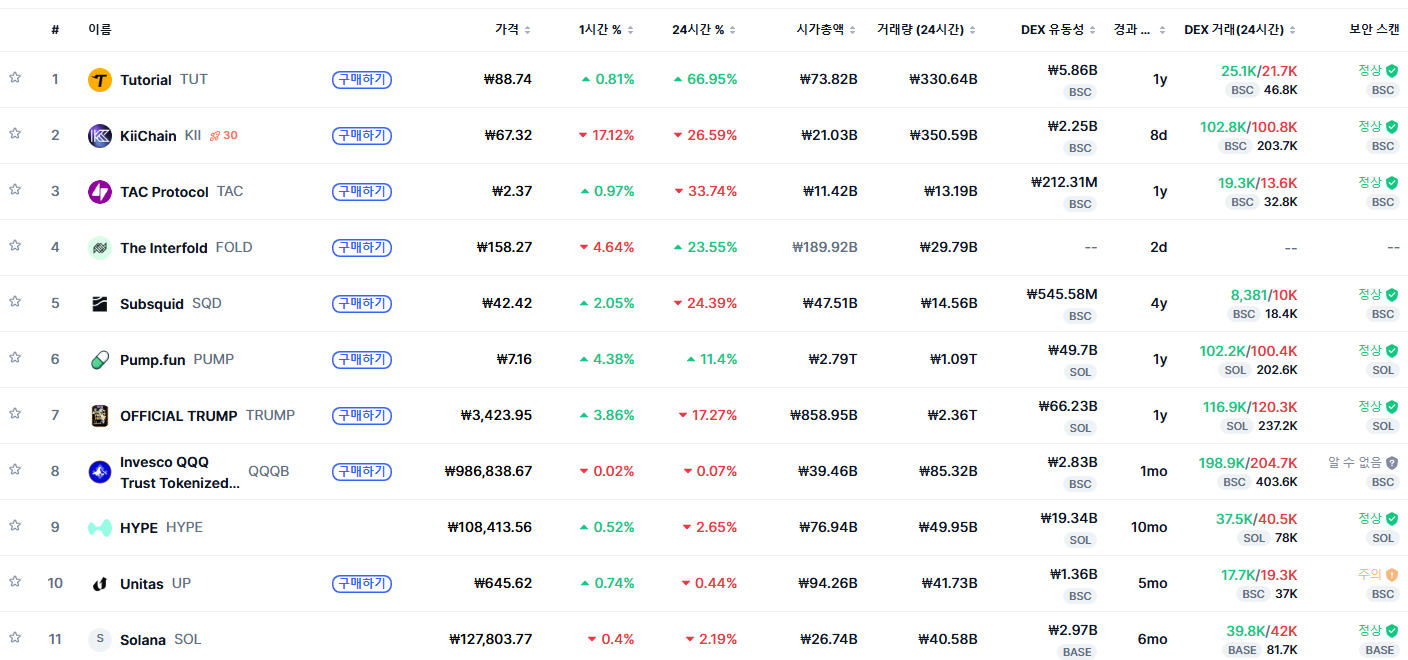The height and width of the screenshot is (660, 1408).
Task: Click the Subsquid coin logo
Action: coord(100,304)
